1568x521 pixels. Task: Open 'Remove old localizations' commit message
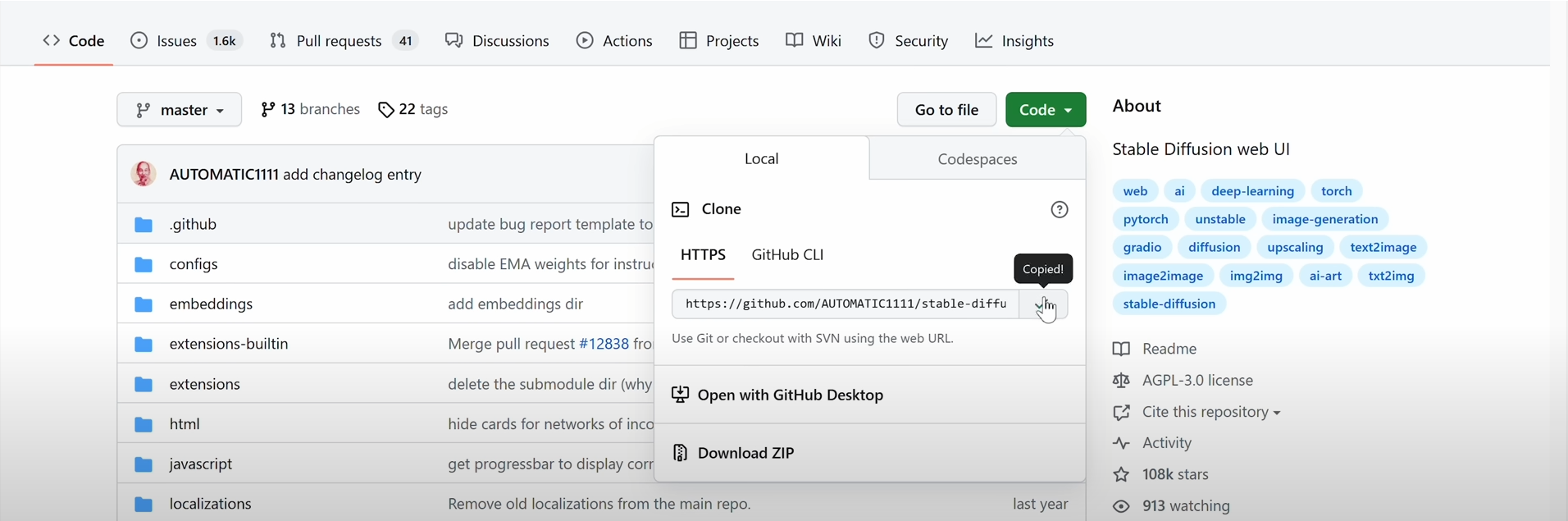click(599, 504)
